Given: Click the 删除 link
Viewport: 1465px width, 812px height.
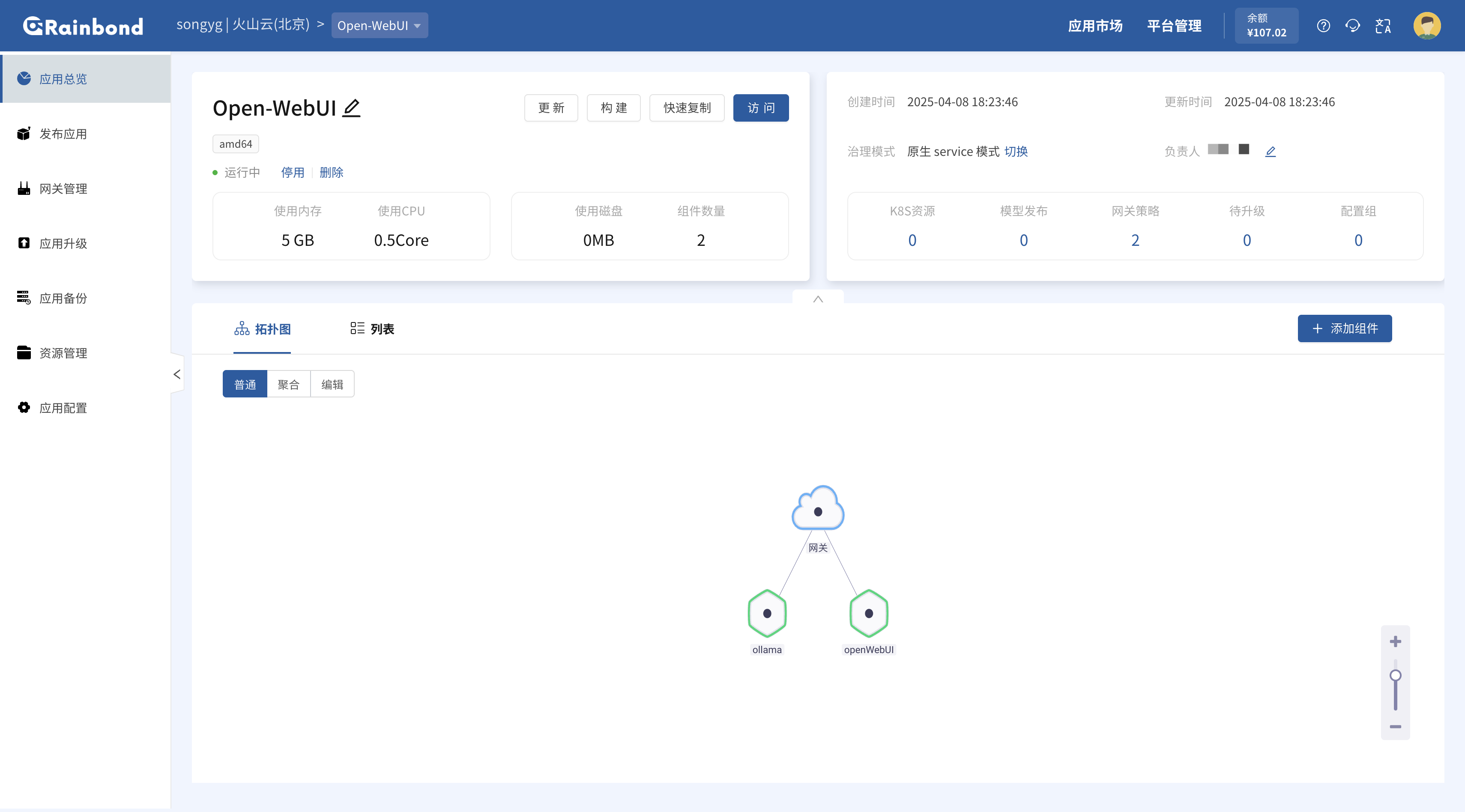Looking at the screenshot, I should coord(332,172).
